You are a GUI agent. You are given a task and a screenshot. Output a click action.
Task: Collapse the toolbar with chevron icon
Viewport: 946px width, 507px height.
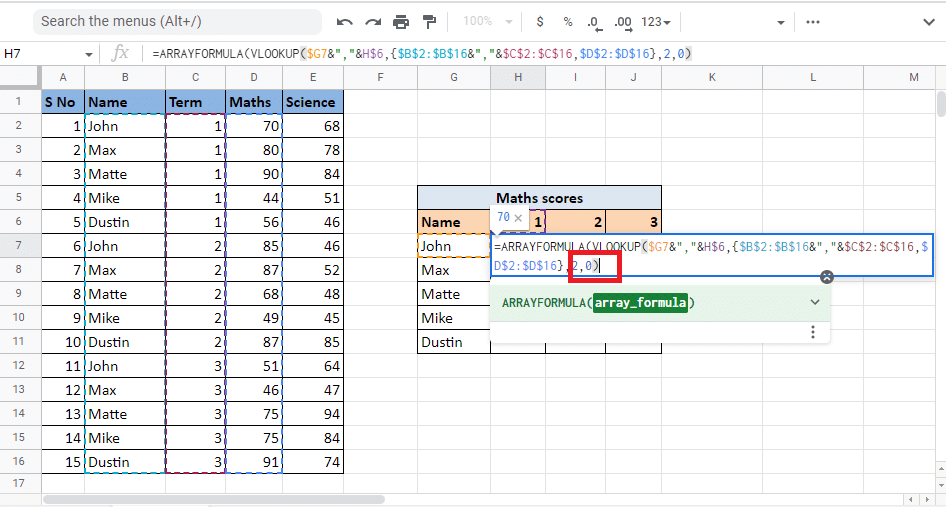929,22
